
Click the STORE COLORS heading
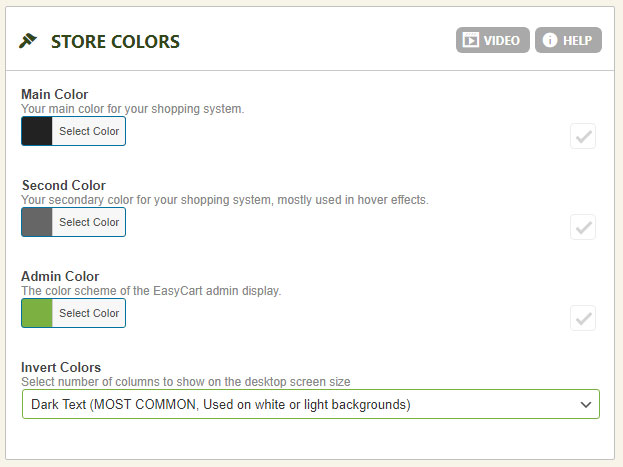tap(115, 42)
